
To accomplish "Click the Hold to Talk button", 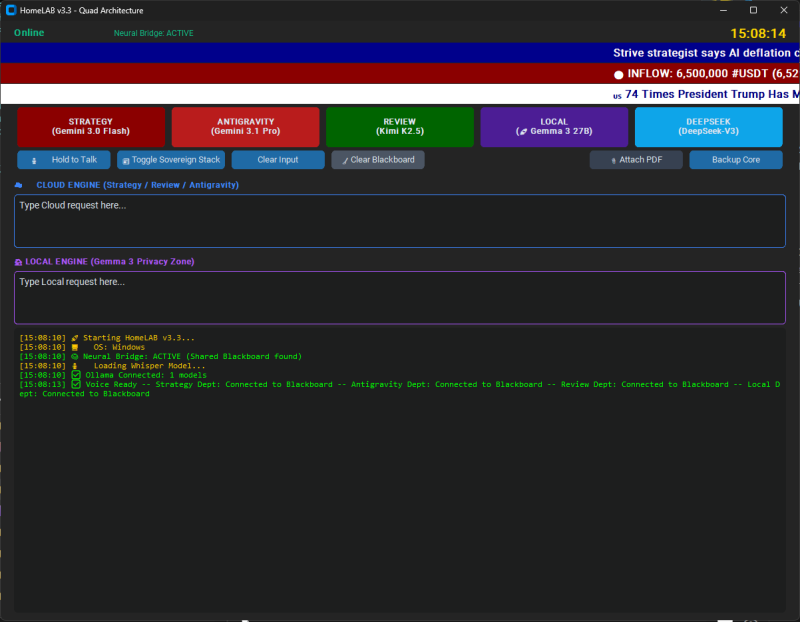I will pos(64,160).
